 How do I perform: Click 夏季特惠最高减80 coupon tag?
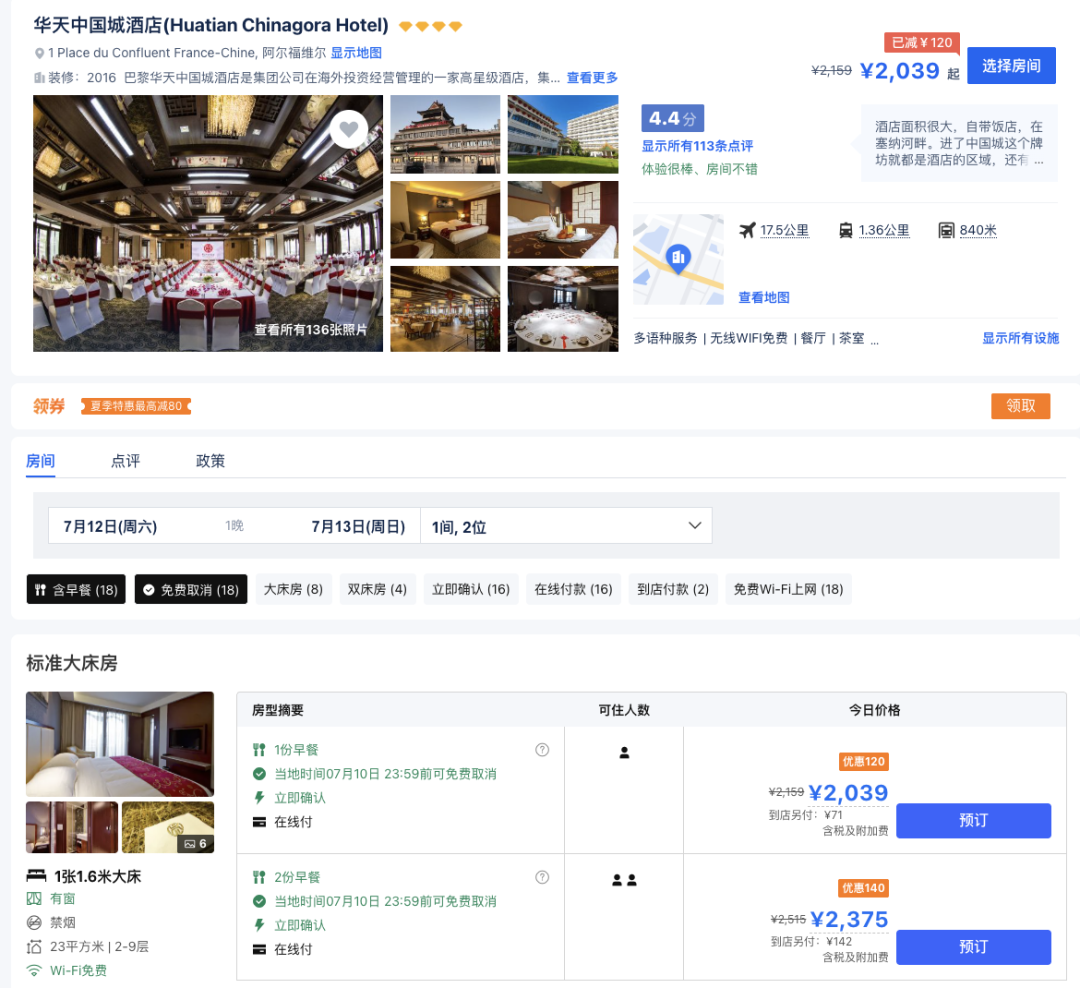pyautogui.click(x=136, y=406)
